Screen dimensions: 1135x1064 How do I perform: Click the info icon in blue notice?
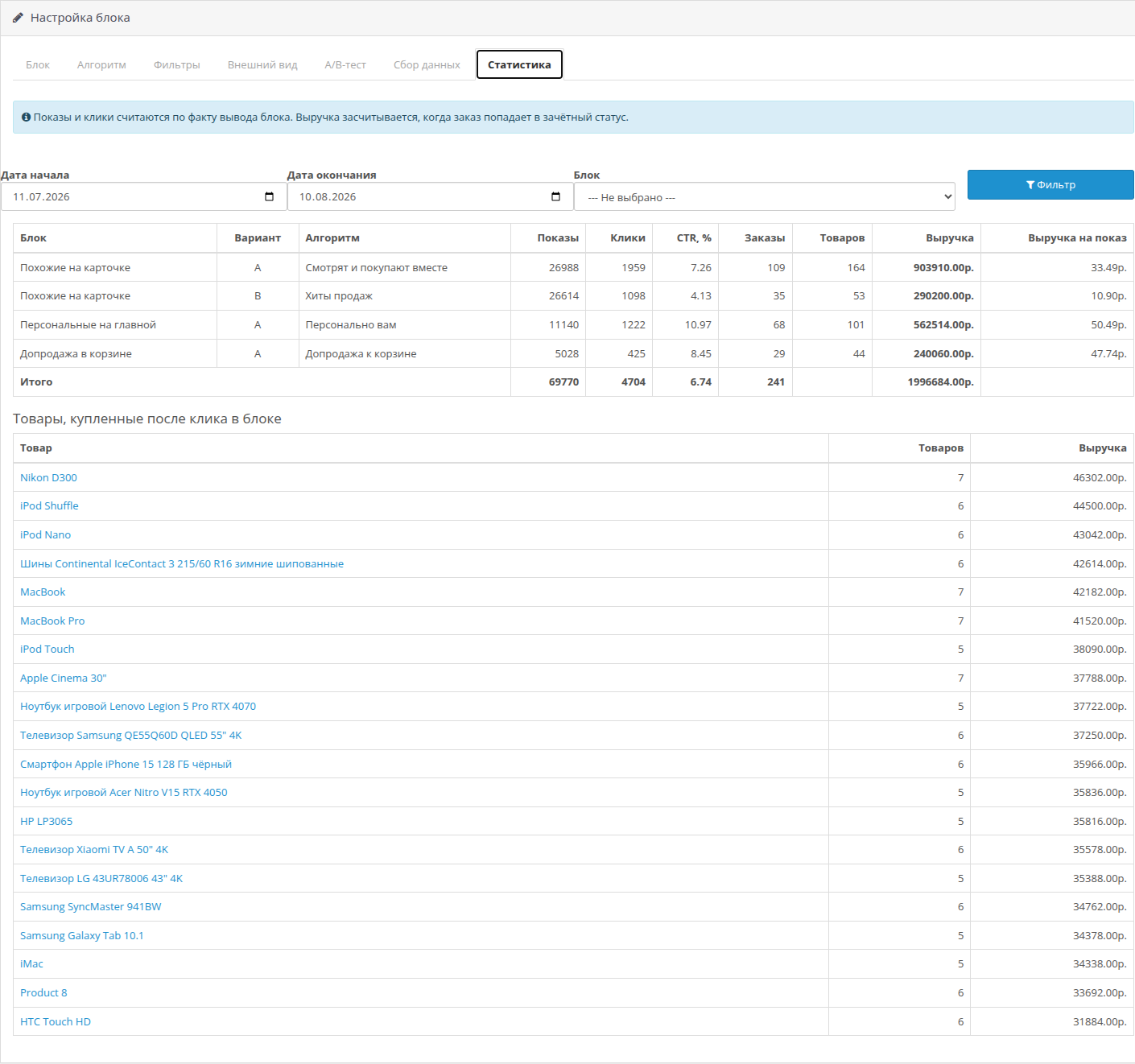[26, 118]
